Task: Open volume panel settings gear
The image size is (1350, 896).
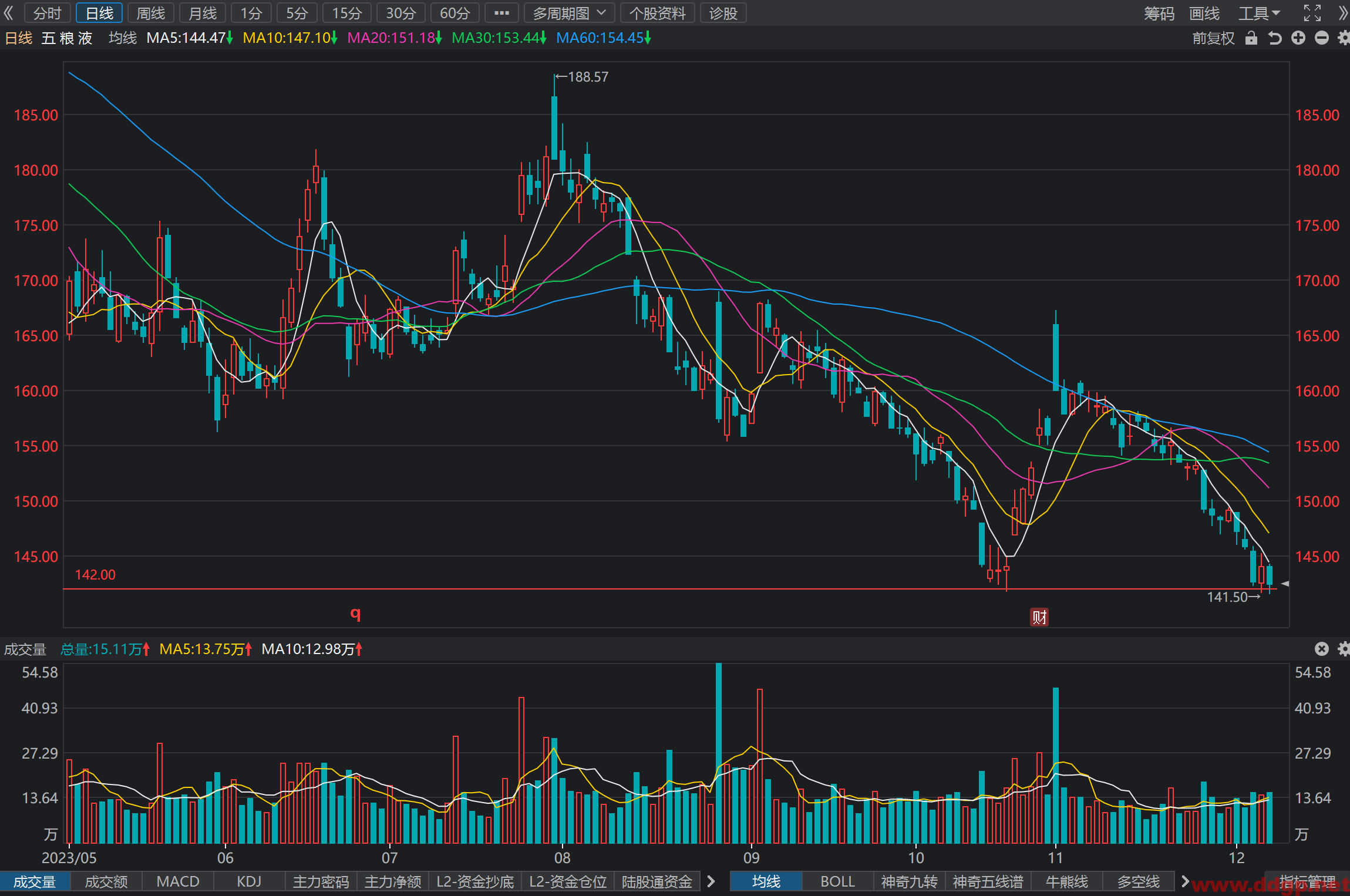Action: click(1344, 649)
